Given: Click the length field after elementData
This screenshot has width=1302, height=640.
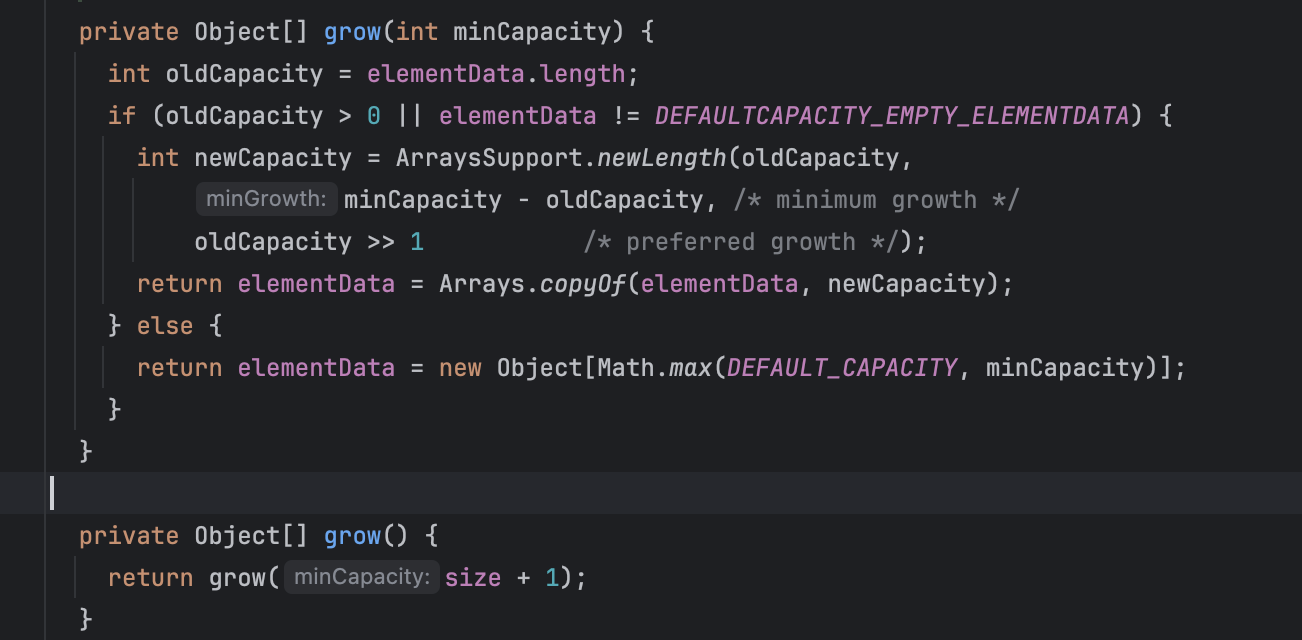Looking at the screenshot, I should tap(582, 74).
